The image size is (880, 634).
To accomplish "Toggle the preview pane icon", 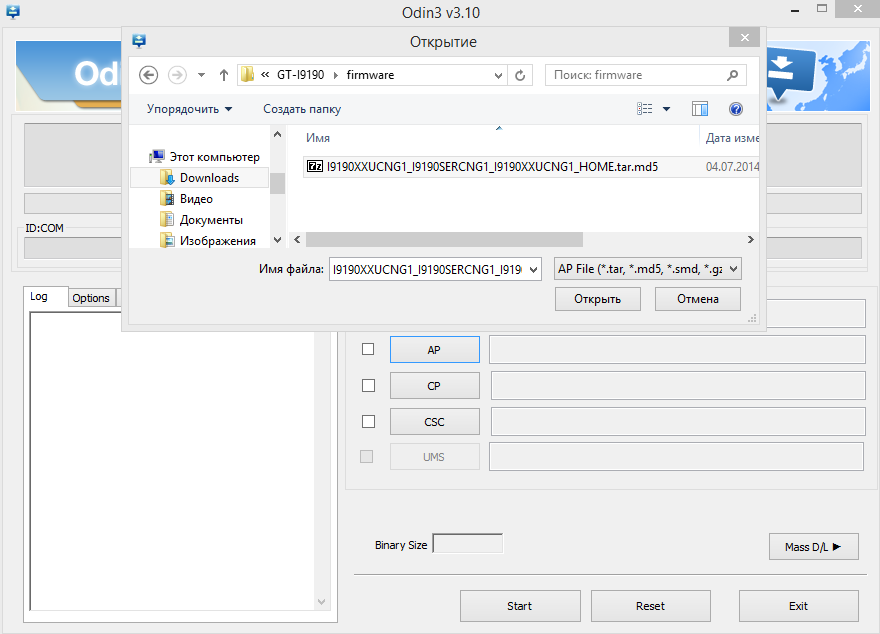I will pyautogui.click(x=700, y=109).
